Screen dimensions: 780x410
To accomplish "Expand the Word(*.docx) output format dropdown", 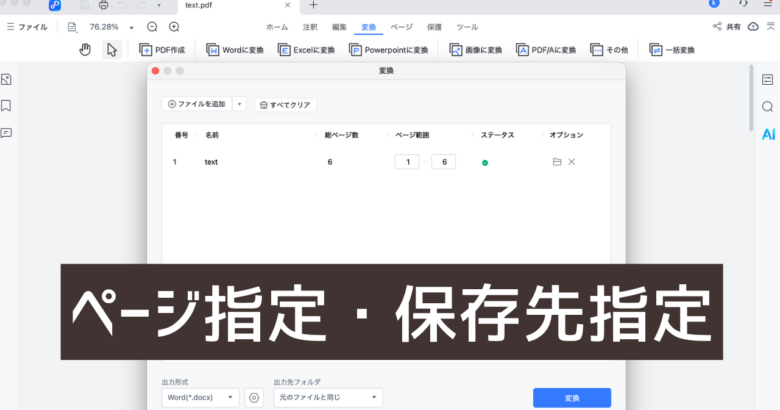I will [200, 398].
